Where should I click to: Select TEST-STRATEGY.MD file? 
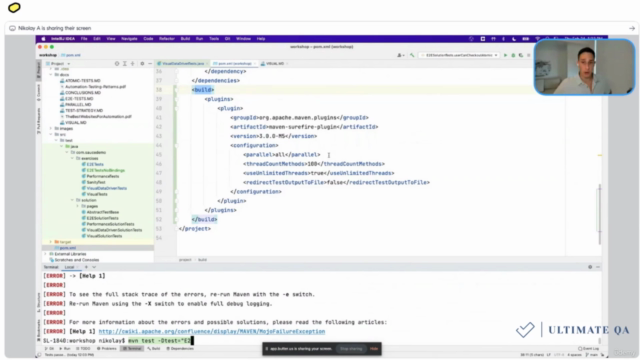(84, 111)
